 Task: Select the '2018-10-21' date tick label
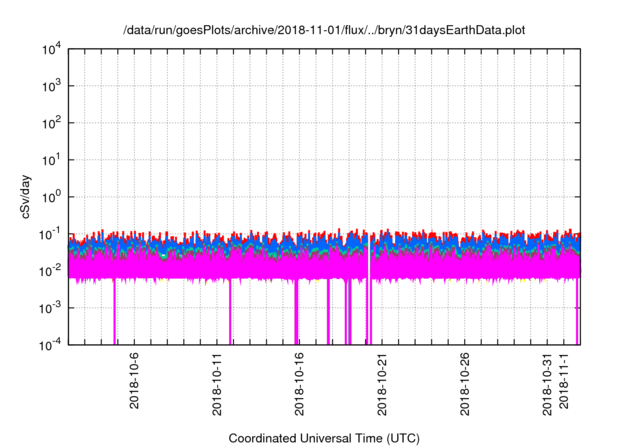382,384
